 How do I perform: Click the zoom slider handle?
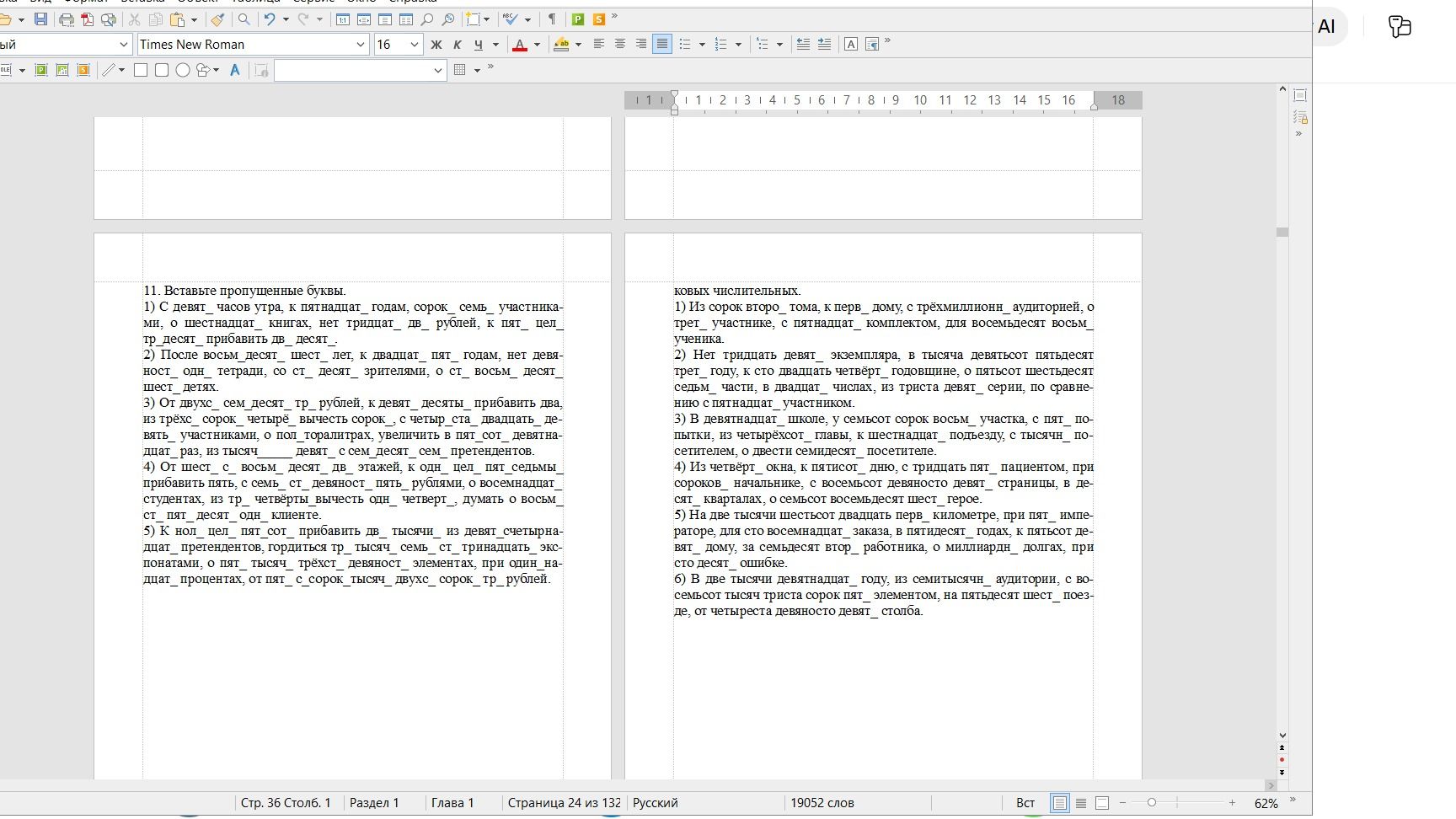(x=1151, y=803)
